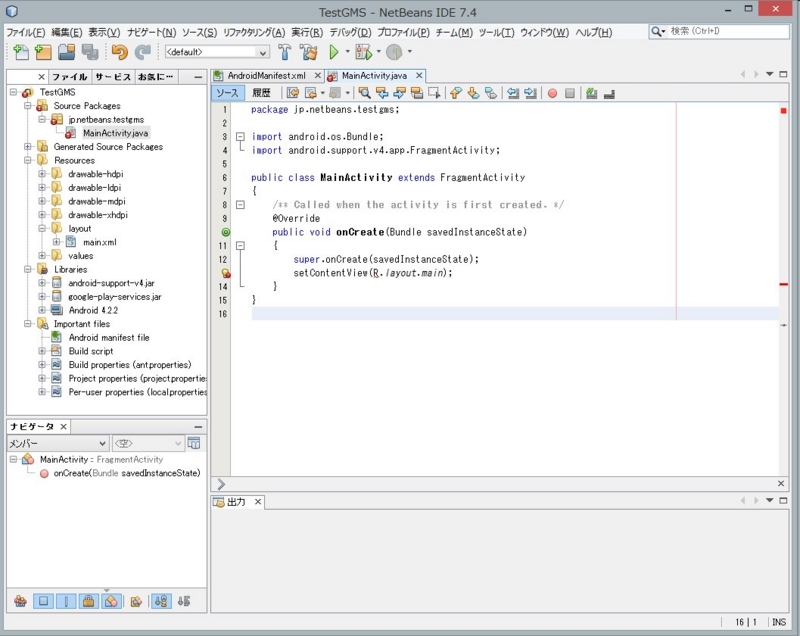Open the Run Project dropdown arrow
Viewport: 800px width, 636px height.
tap(347, 52)
